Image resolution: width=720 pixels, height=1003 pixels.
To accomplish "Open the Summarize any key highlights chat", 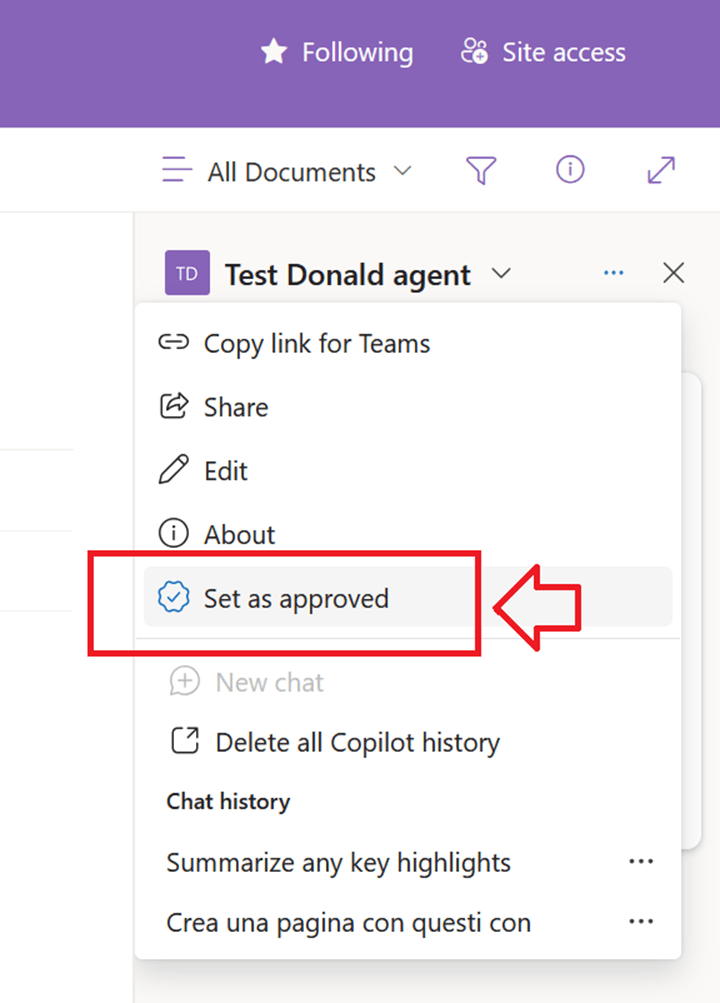I will click(x=338, y=863).
